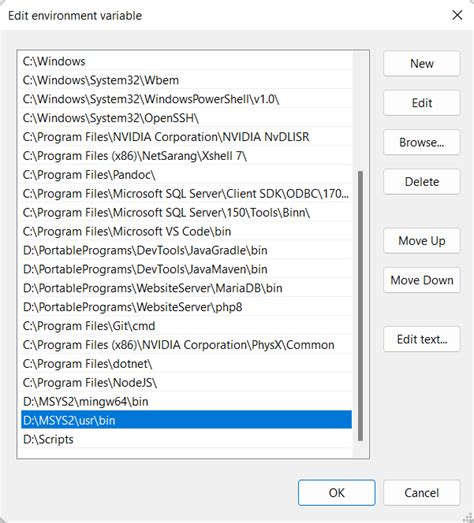This screenshot has height=523, width=474.
Task: Select the Program Files\NodeJS\ entry
Action: 186,382
